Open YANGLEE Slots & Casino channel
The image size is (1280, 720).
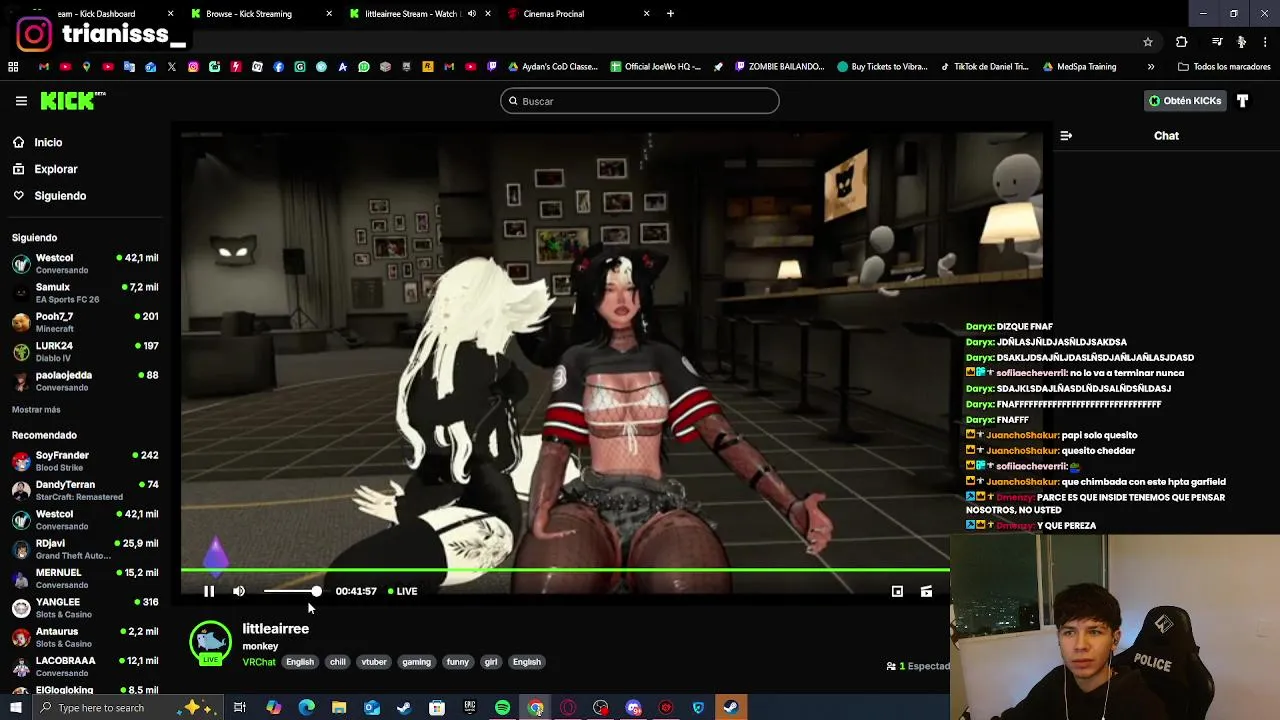click(x=85, y=608)
